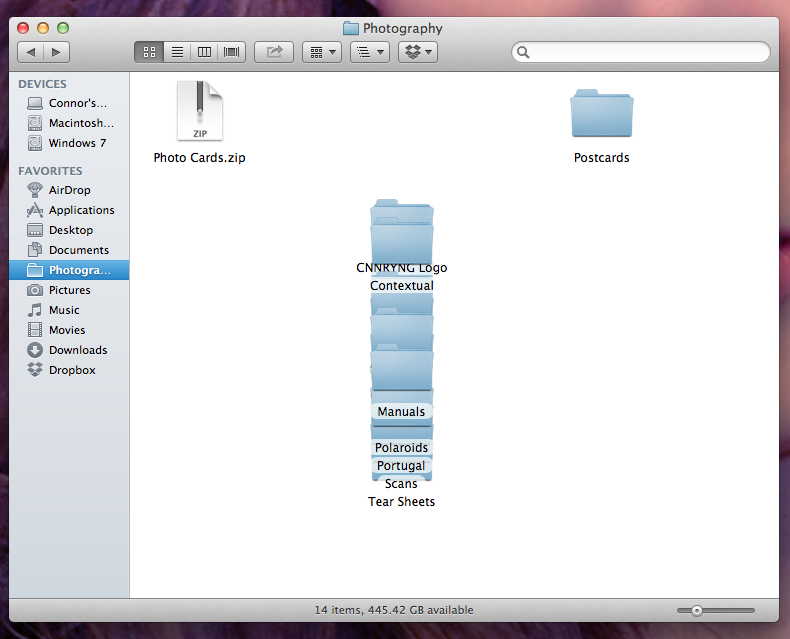This screenshot has height=639, width=790.
Task: Select the Postcards folder icon
Action: 602,113
